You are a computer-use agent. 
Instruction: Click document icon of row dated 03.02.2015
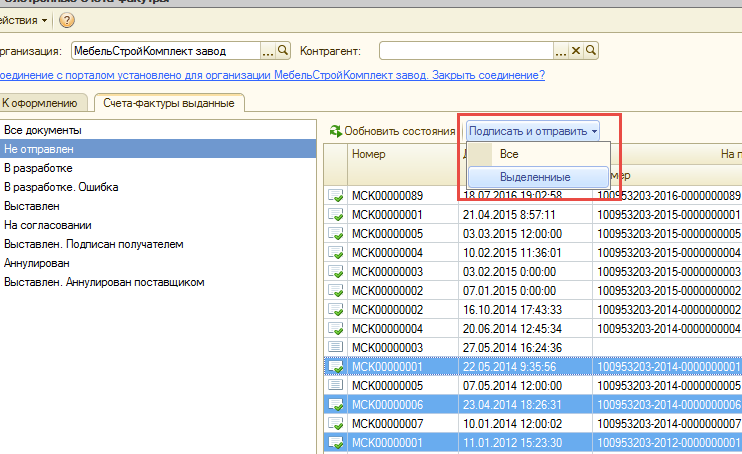coord(336,272)
